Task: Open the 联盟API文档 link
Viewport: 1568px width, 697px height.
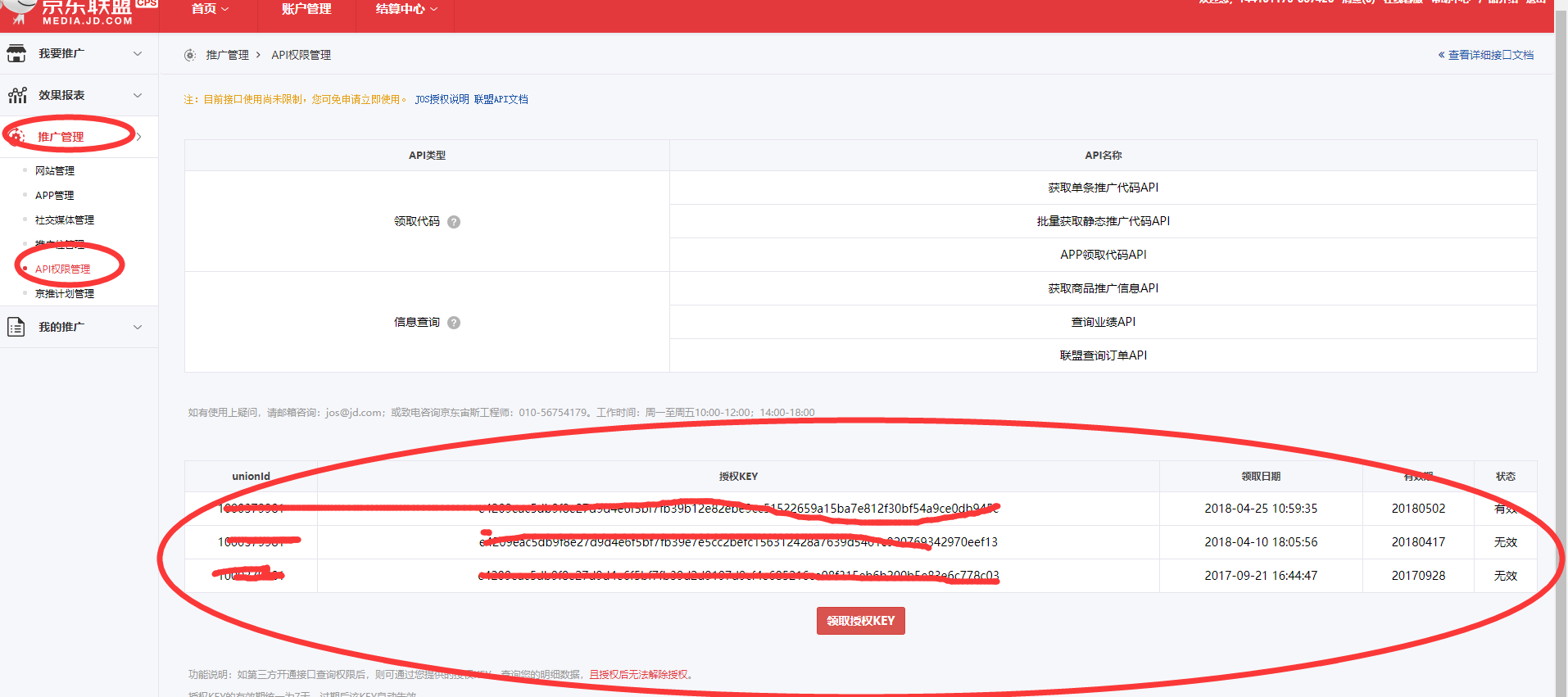Action: coord(501,99)
